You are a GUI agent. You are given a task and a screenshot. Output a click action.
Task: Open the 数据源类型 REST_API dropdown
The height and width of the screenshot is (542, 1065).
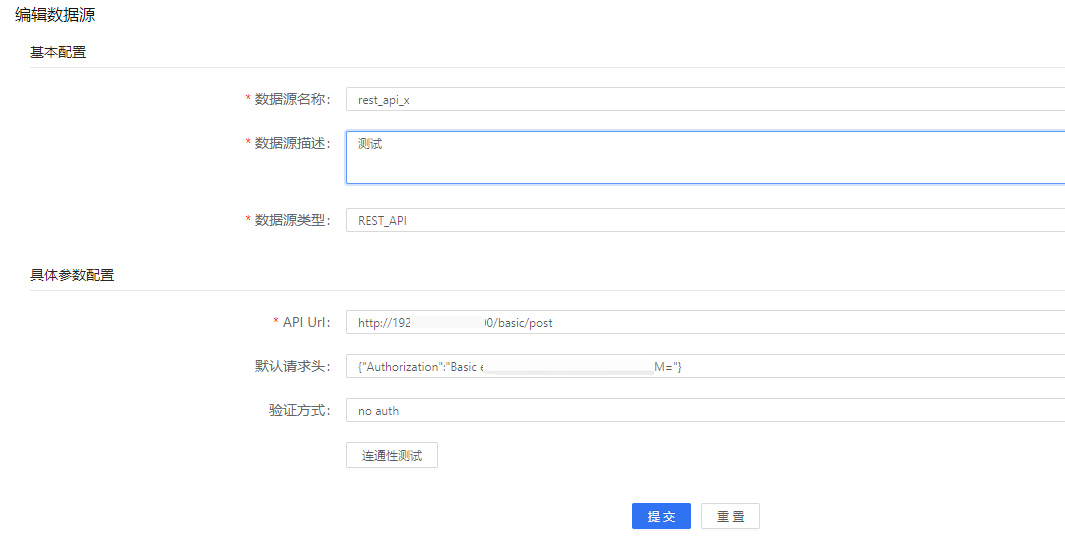coord(700,221)
